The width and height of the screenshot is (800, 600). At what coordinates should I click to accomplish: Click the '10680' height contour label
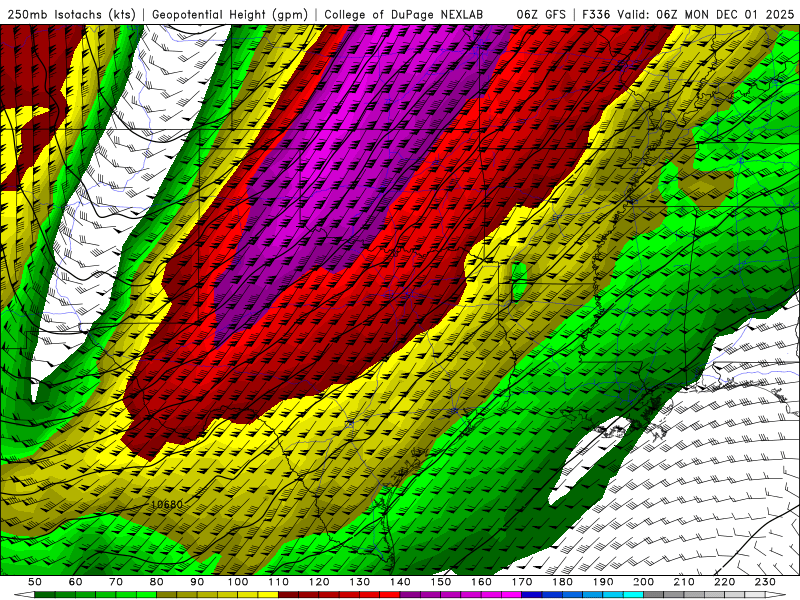(x=167, y=505)
